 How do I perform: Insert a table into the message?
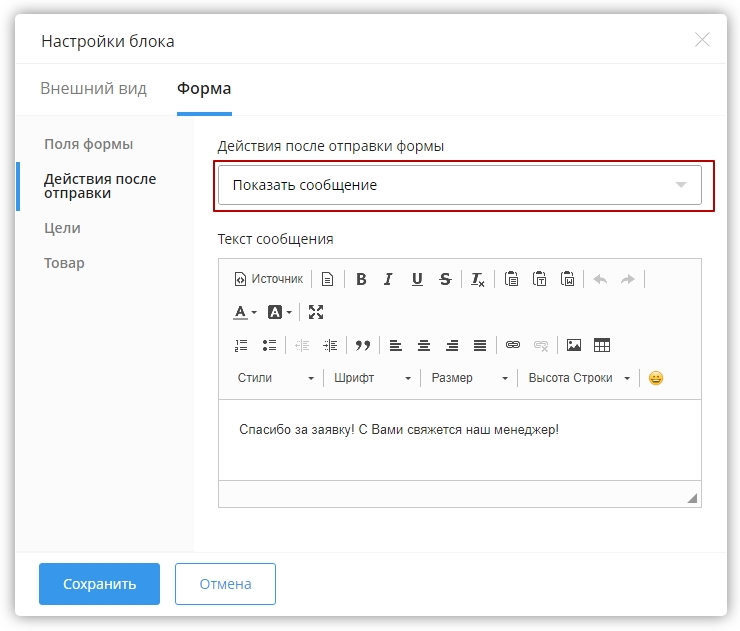[602, 345]
